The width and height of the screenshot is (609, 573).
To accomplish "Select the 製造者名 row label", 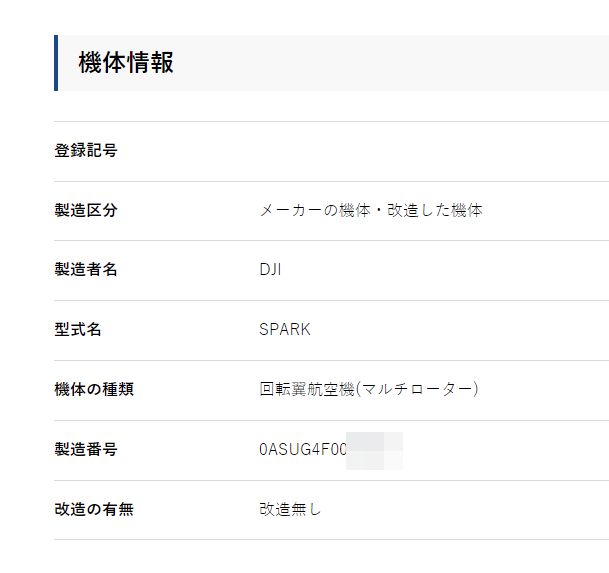I will pyautogui.click(x=86, y=270).
